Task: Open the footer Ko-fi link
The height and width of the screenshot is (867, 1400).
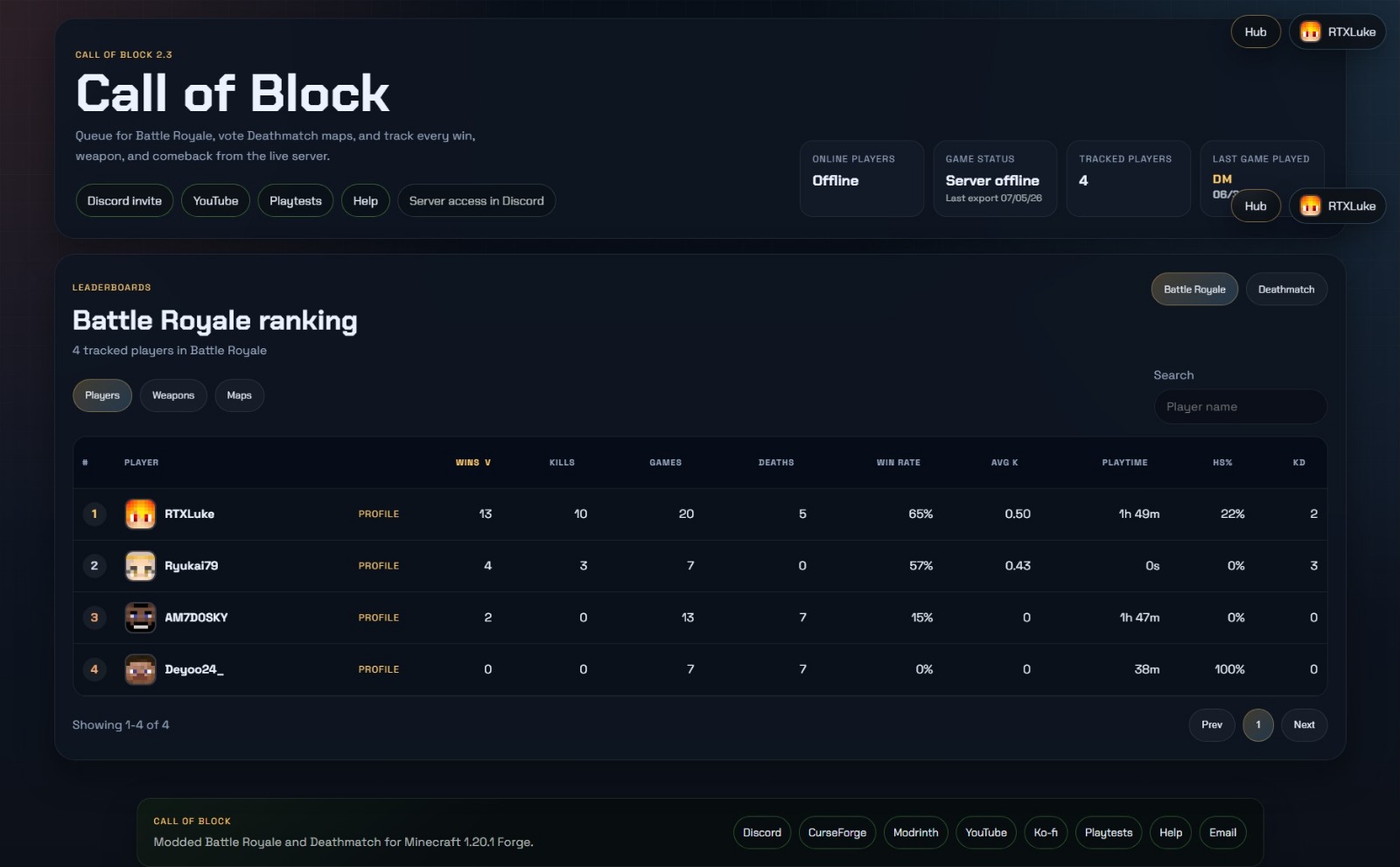Action: pyautogui.click(x=1046, y=833)
